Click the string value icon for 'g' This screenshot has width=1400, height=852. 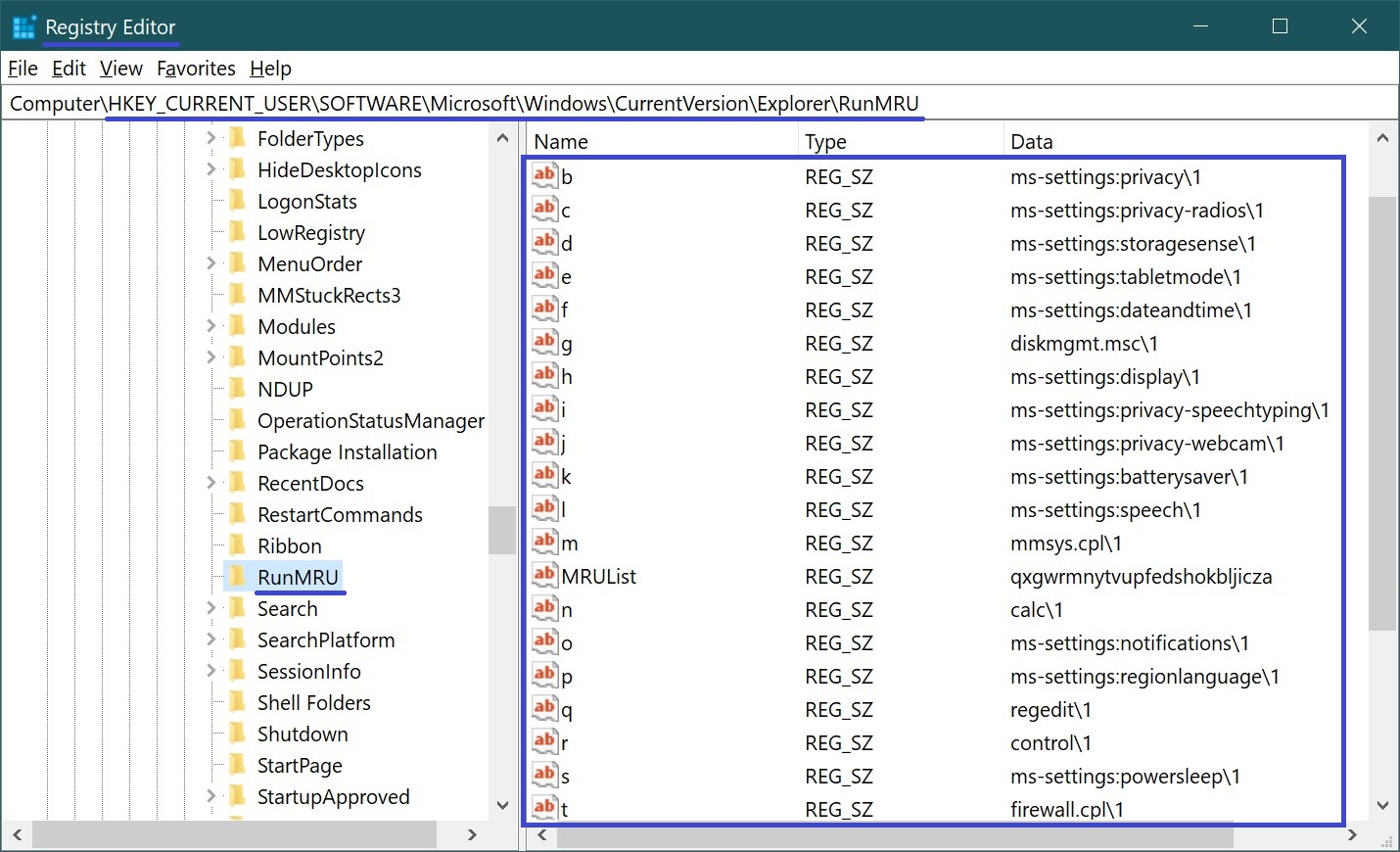click(545, 343)
